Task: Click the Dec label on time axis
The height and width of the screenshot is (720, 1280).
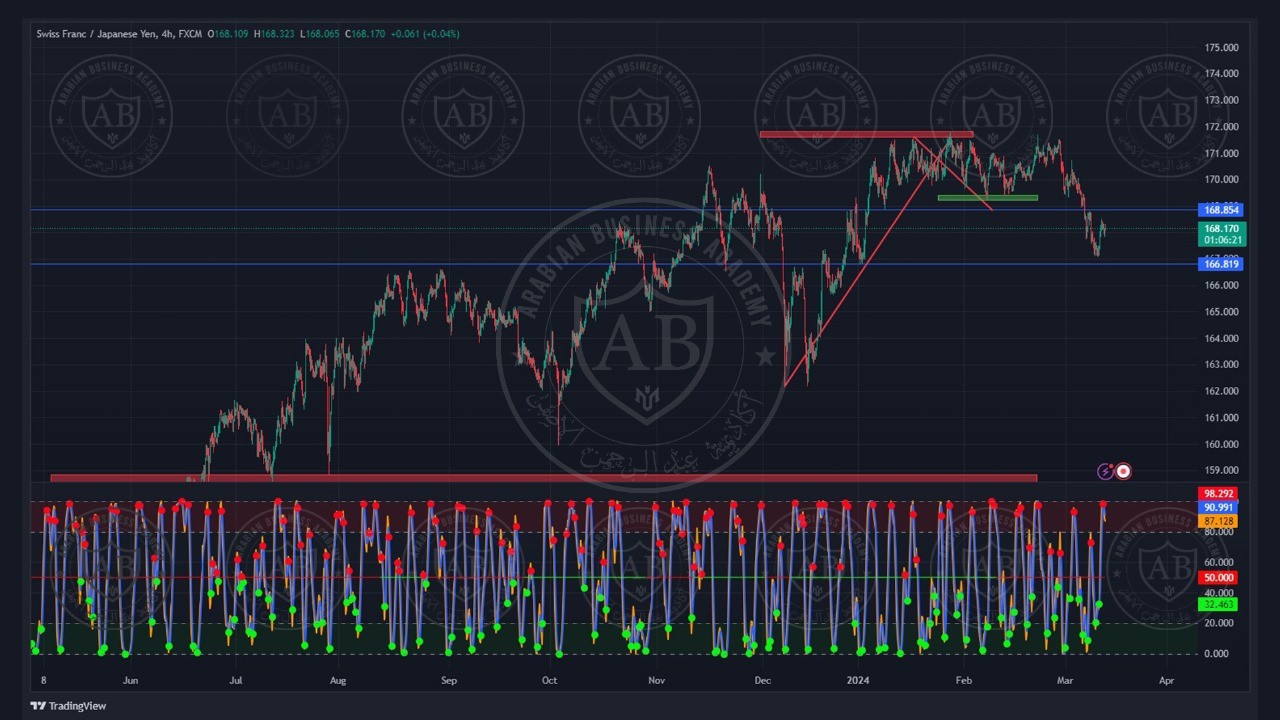Action: pos(763,680)
